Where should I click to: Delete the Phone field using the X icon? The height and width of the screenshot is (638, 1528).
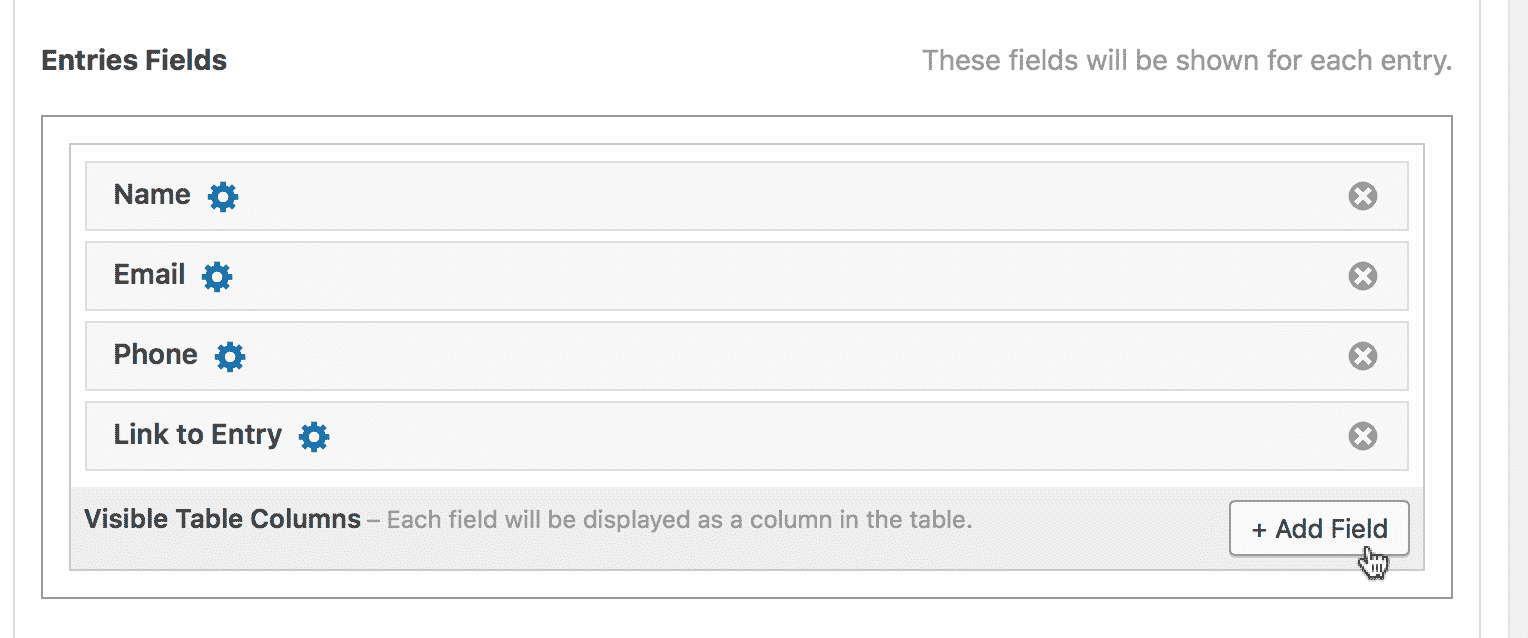click(x=1362, y=356)
